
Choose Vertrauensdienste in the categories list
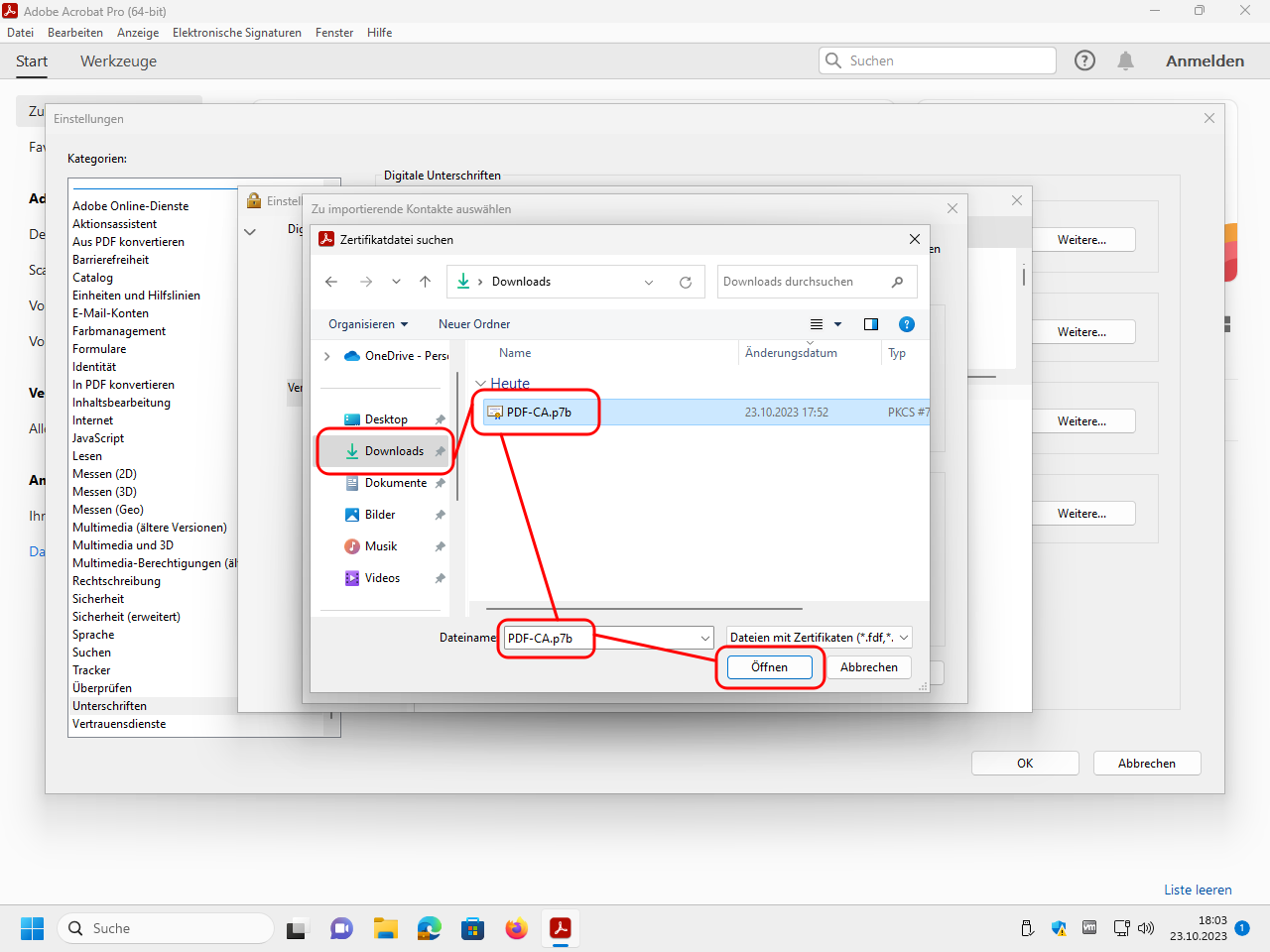119,724
